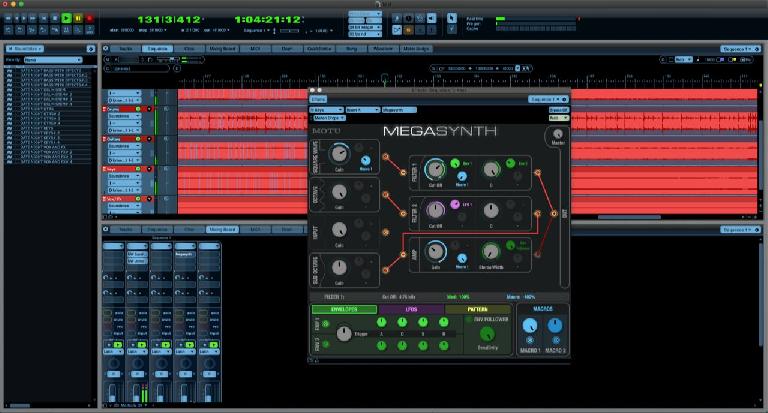768x413 pixels.
Task: Open Drums track settings arrow menu
Action: tap(149, 109)
